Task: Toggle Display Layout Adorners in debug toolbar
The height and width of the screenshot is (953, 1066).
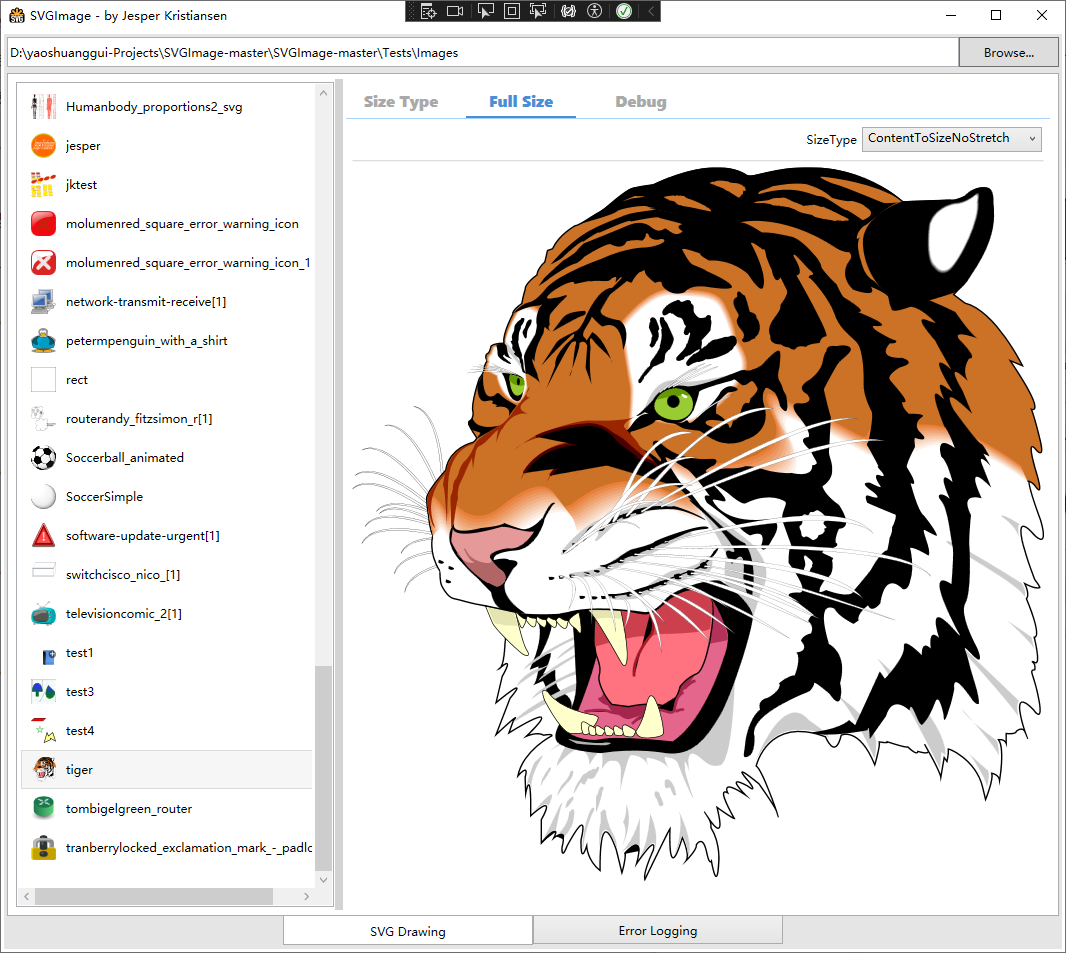Action: tap(511, 11)
